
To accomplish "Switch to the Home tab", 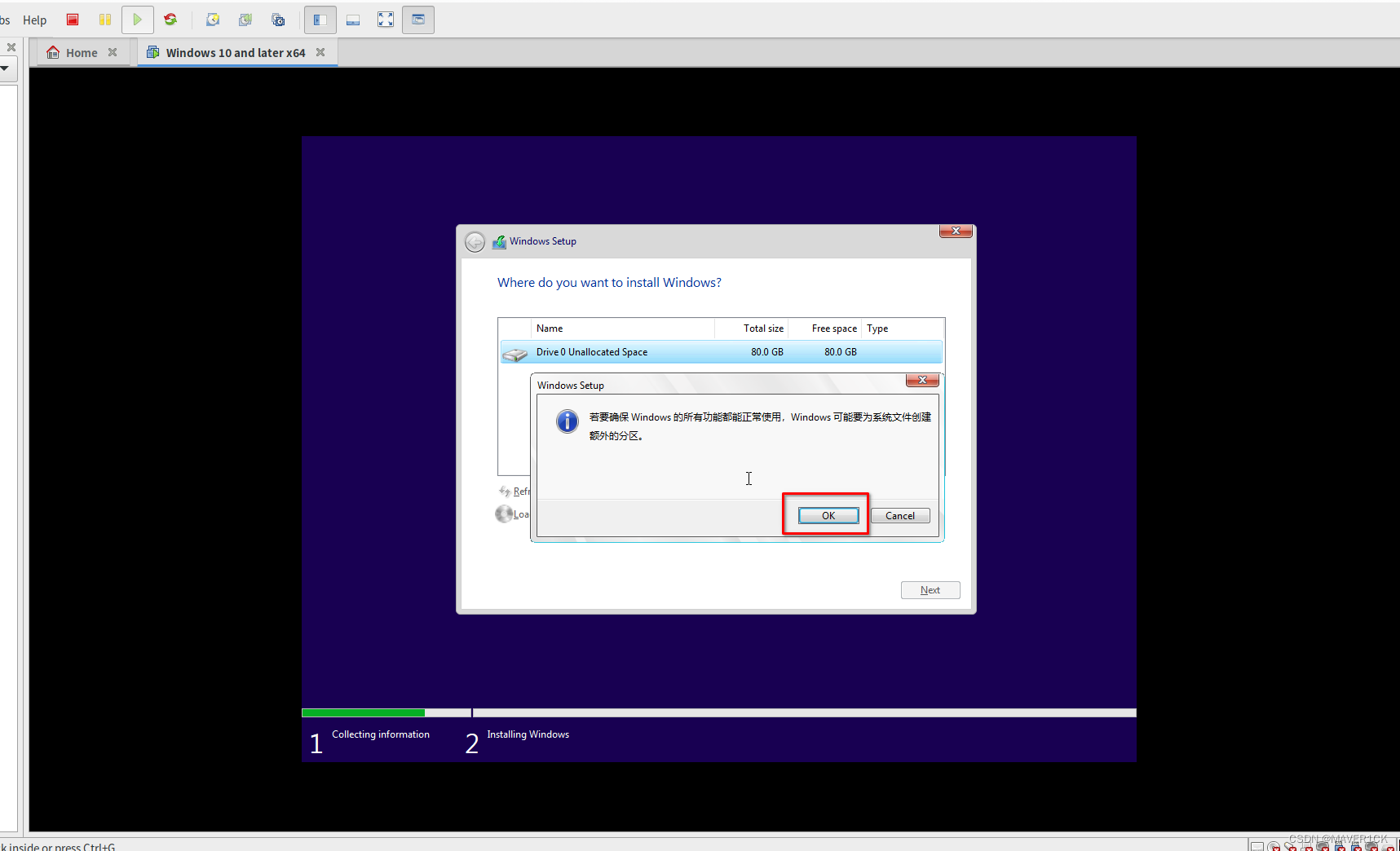I will click(81, 51).
